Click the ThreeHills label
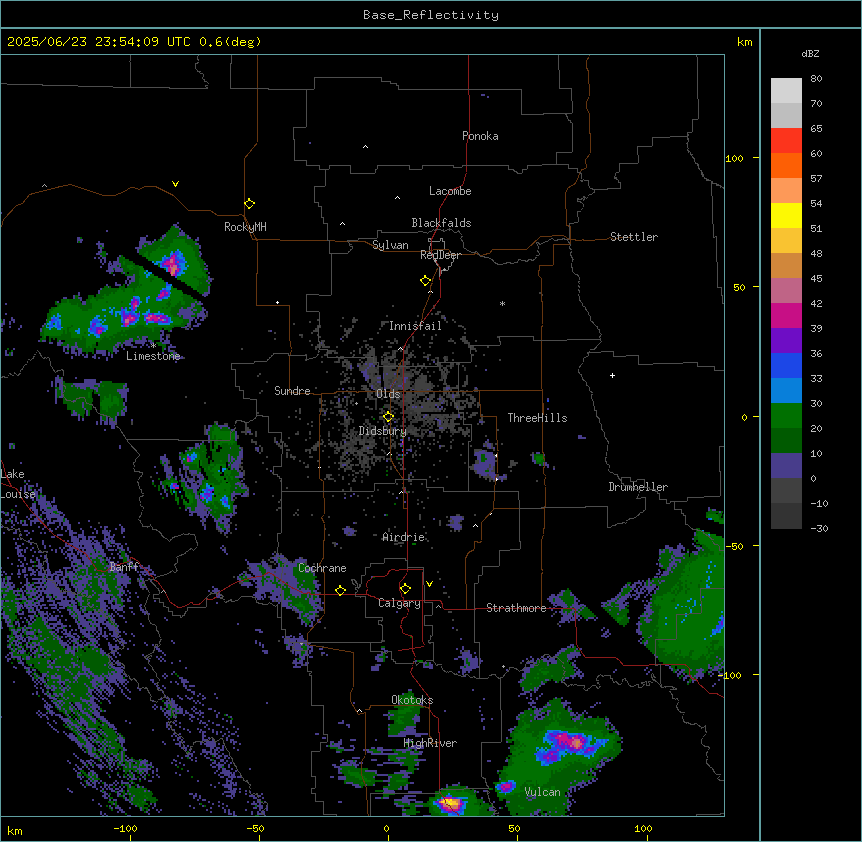862x842 pixels. tap(537, 418)
